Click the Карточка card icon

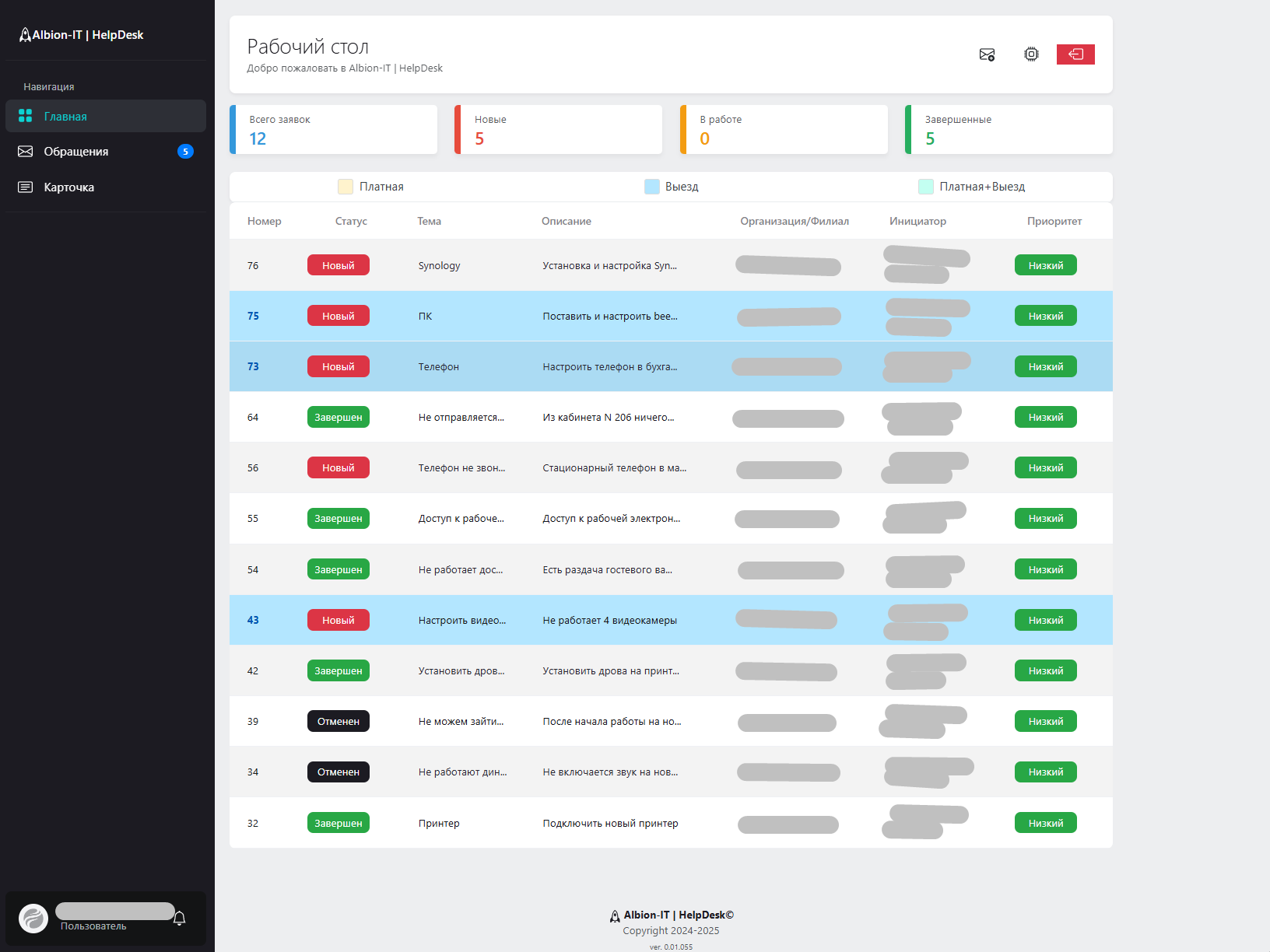click(26, 187)
